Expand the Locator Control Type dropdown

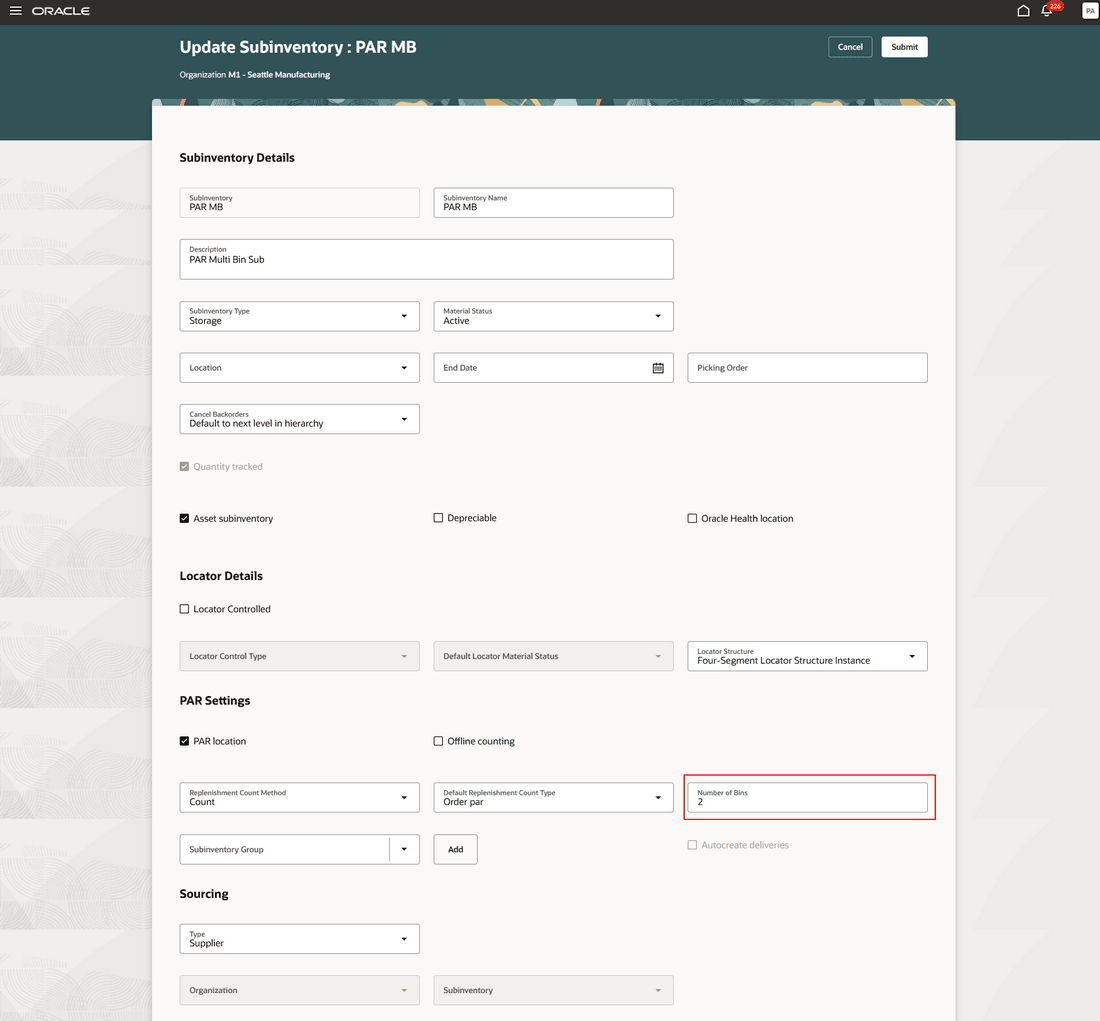tap(300, 656)
